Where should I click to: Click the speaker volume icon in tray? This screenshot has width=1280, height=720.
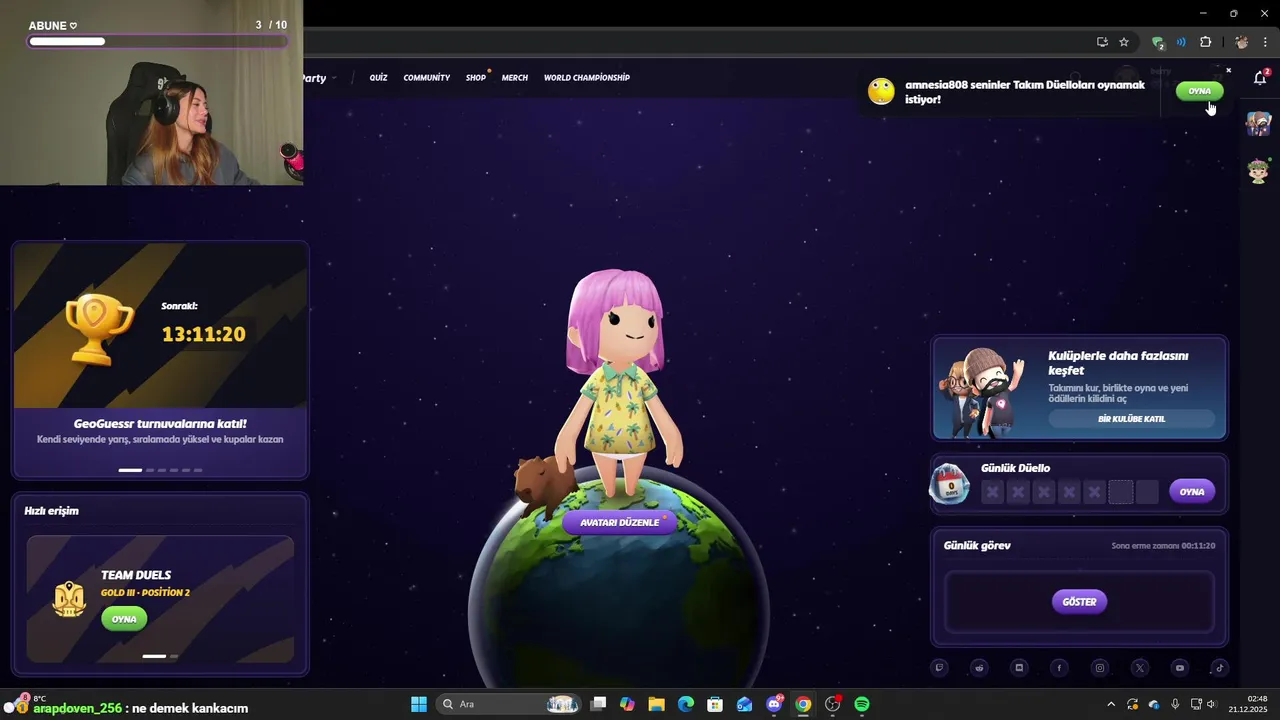click(x=1211, y=704)
